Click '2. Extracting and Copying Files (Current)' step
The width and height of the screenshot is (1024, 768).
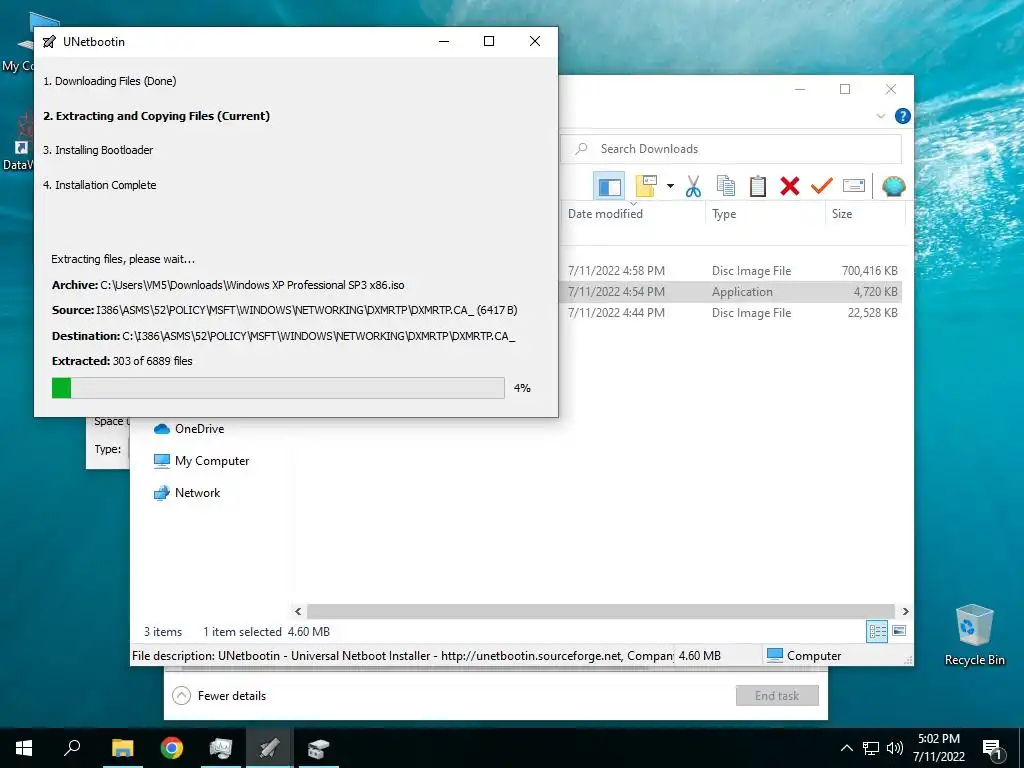pyautogui.click(x=157, y=116)
